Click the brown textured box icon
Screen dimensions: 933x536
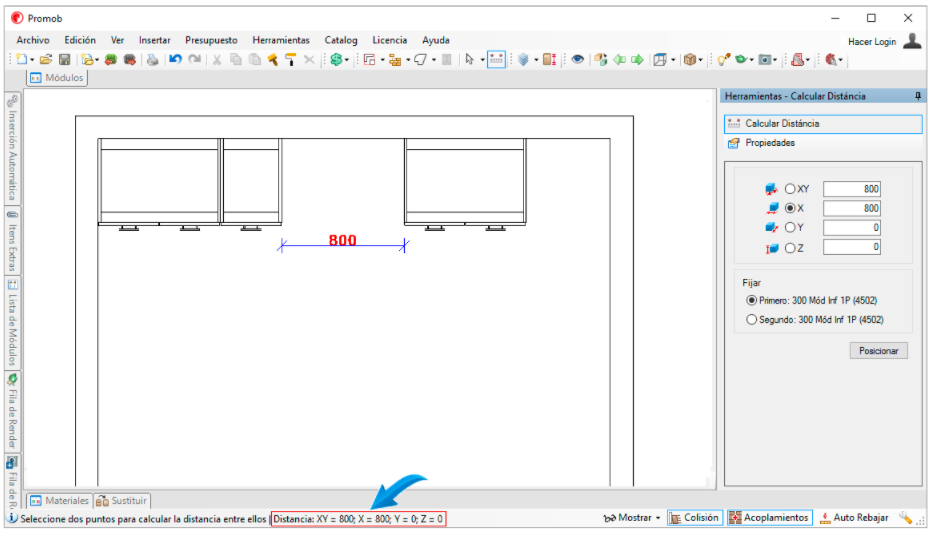pos(690,59)
